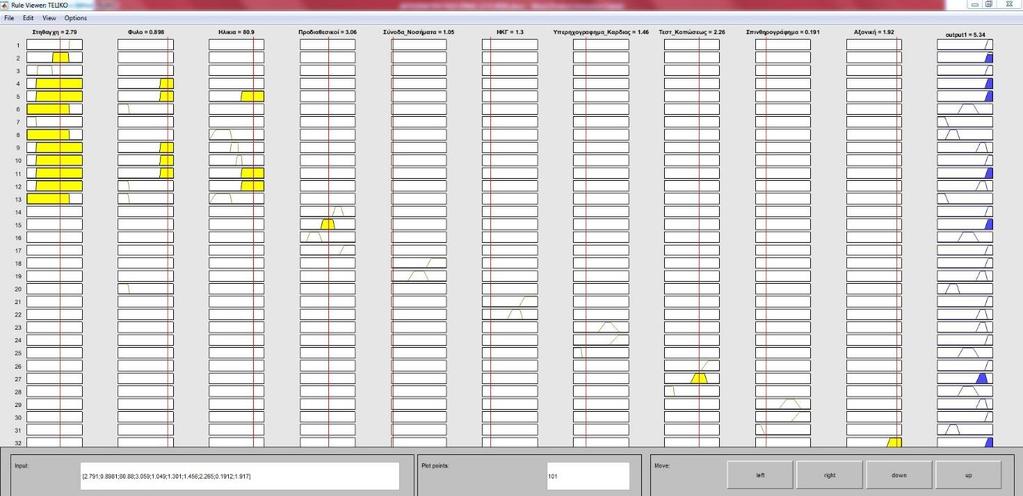The width and height of the screenshot is (1023, 496).
Task: Click the 'Αξονική = 1.92' column header
Action: click(x=874, y=31)
